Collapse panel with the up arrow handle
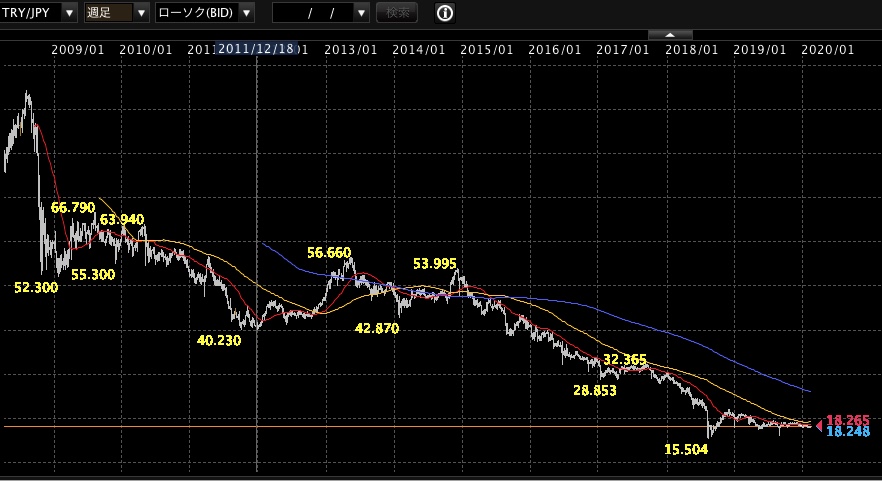Viewport: 882px width, 481px height. [670, 35]
